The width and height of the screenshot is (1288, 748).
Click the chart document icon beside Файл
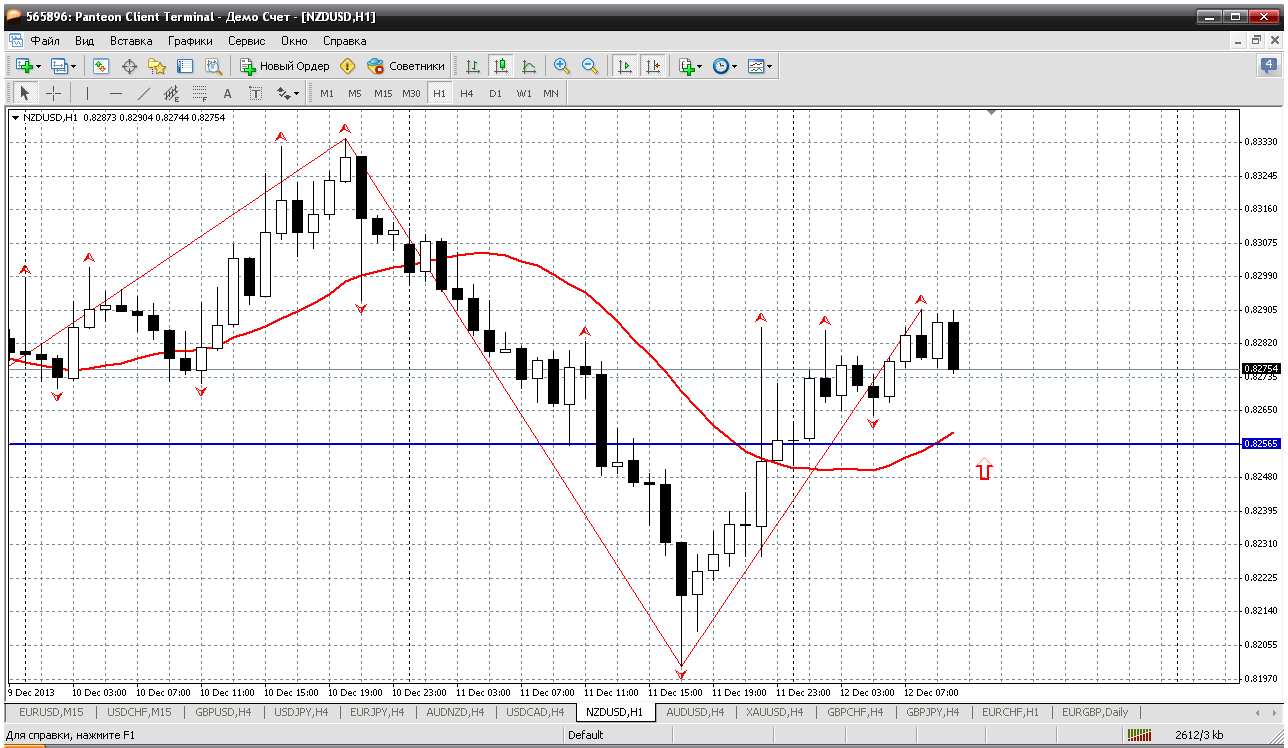15,41
